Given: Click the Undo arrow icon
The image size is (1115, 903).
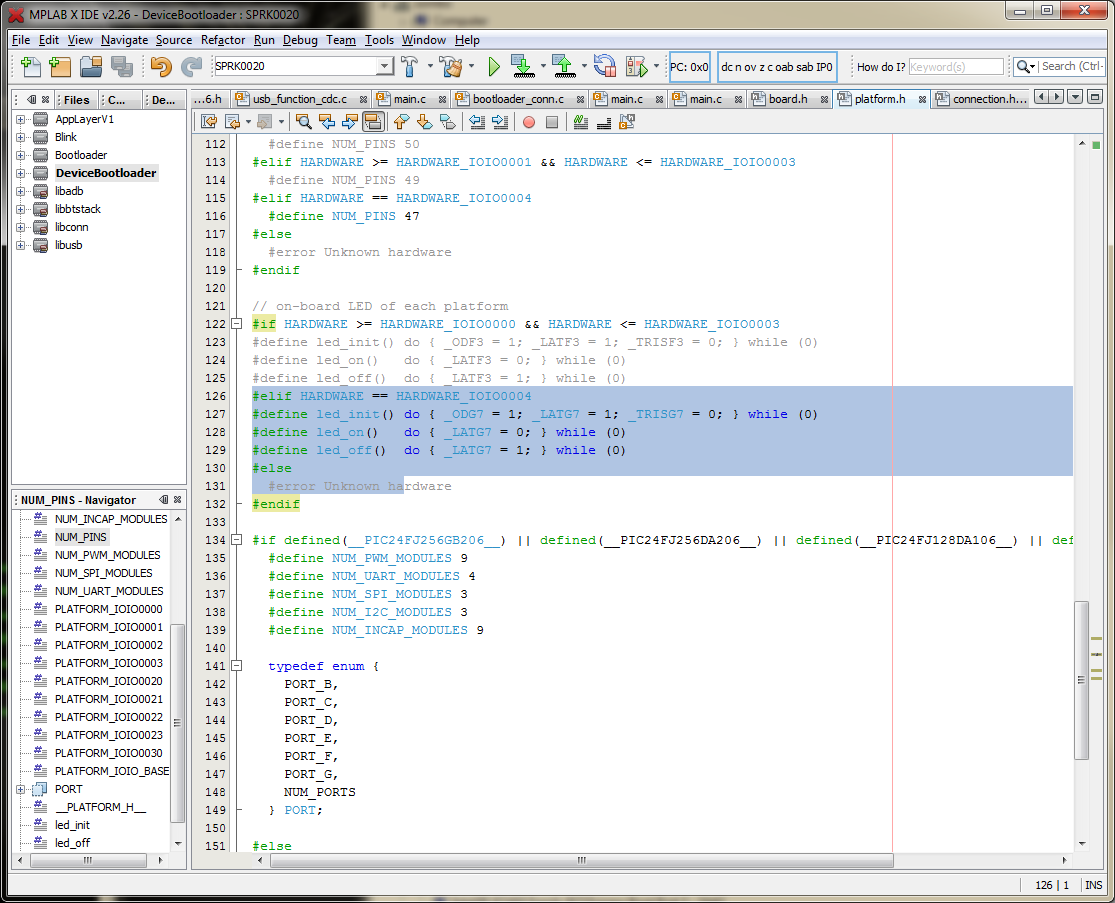Looking at the screenshot, I should (x=160, y=67).
